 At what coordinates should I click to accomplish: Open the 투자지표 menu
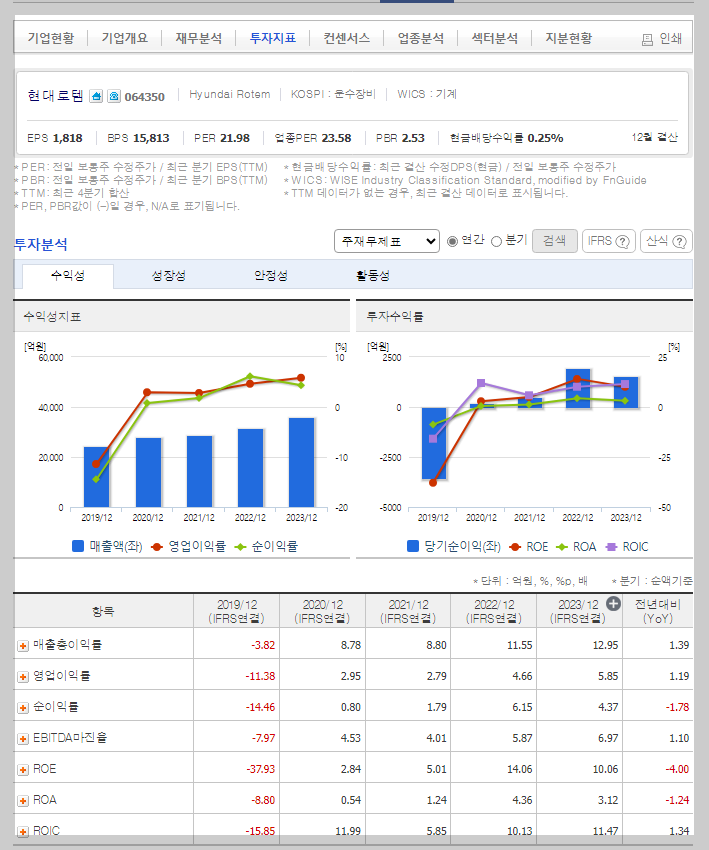click(x=273, y=38)
